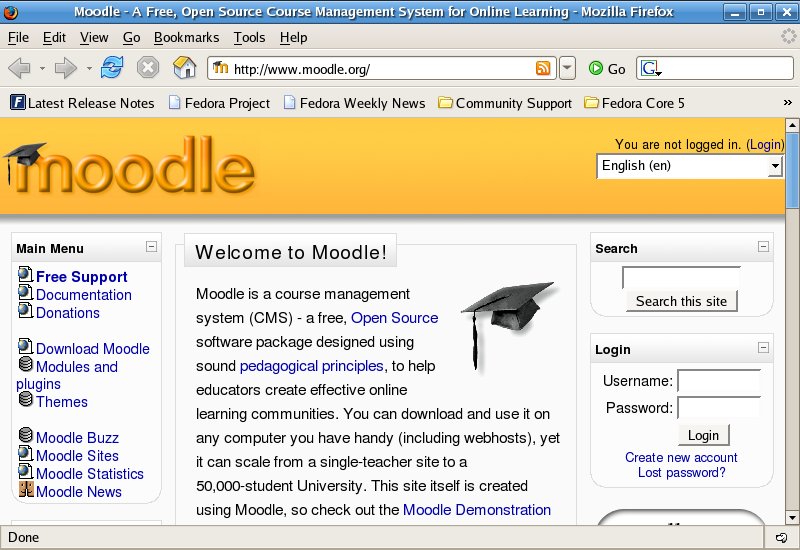Click the Back navigation arrow

pyautogui.click(x=19, y=68)
